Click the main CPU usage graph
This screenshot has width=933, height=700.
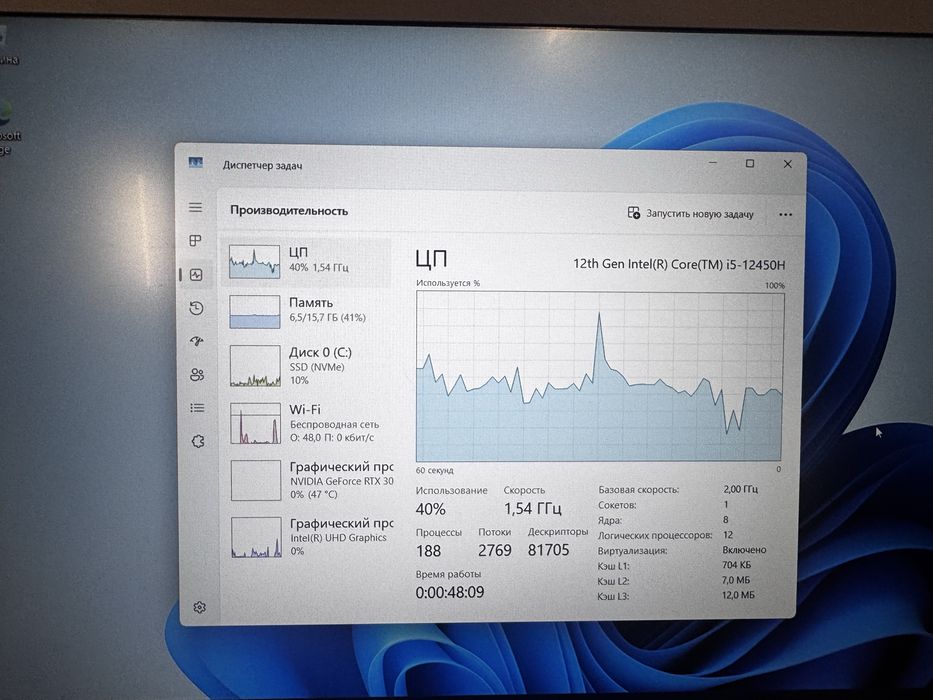[599, 376]
